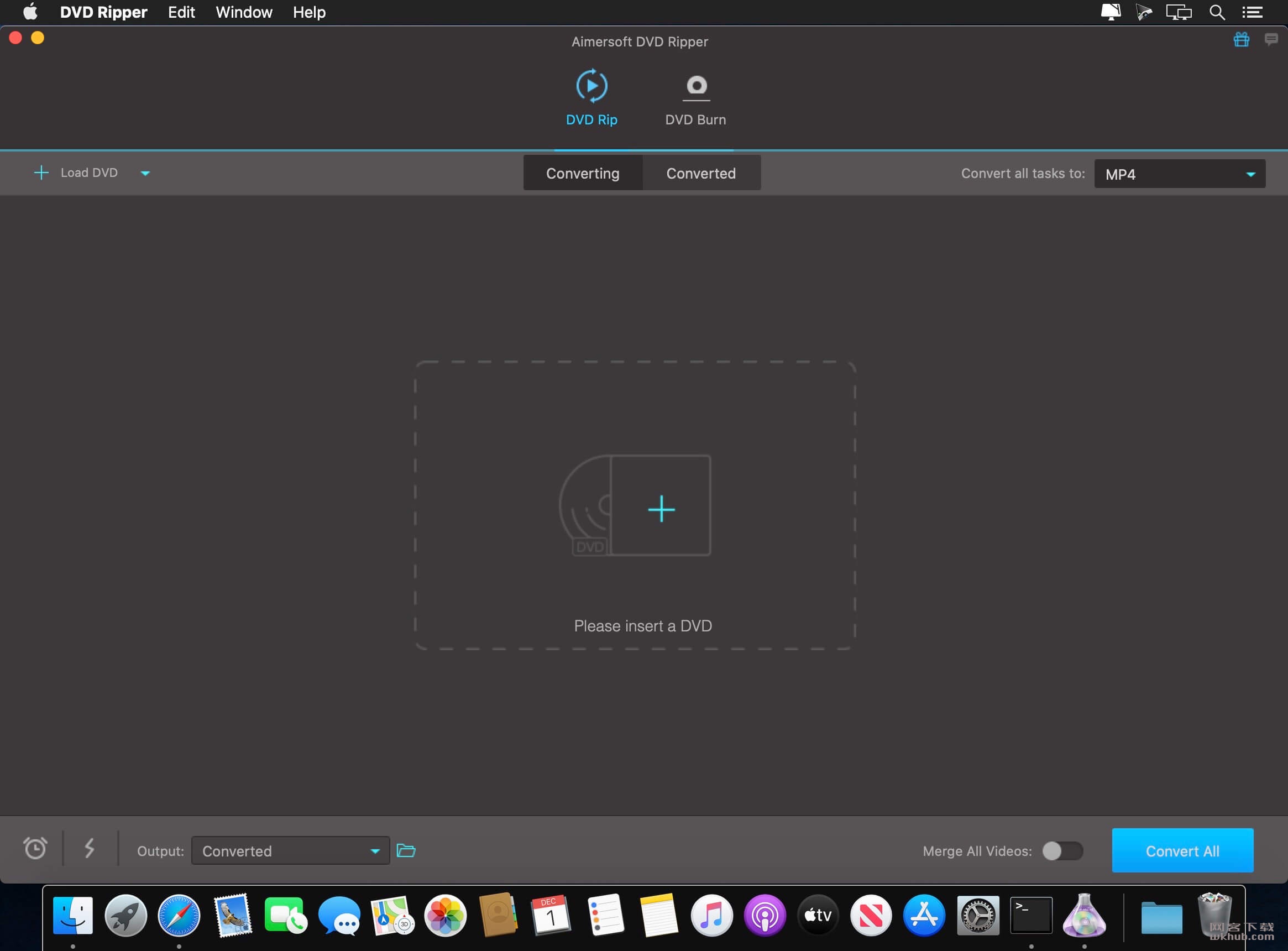Open Launchpad rocket in the Dock
Screen dimensions: 1288x951
pyautogui.click(x=126, y=915)
